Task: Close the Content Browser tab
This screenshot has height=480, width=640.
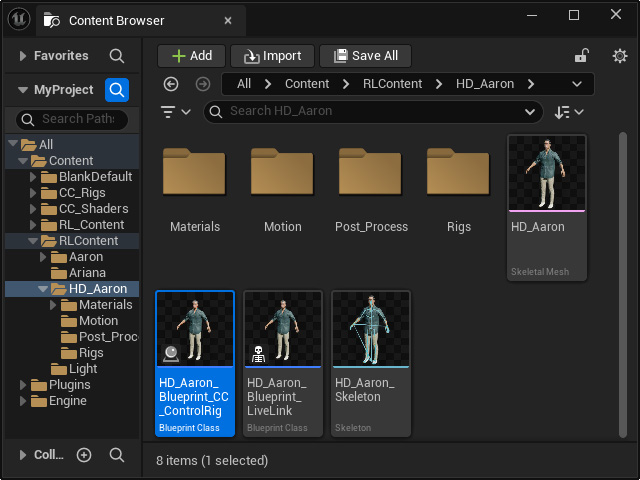Action: pos(228,20)
